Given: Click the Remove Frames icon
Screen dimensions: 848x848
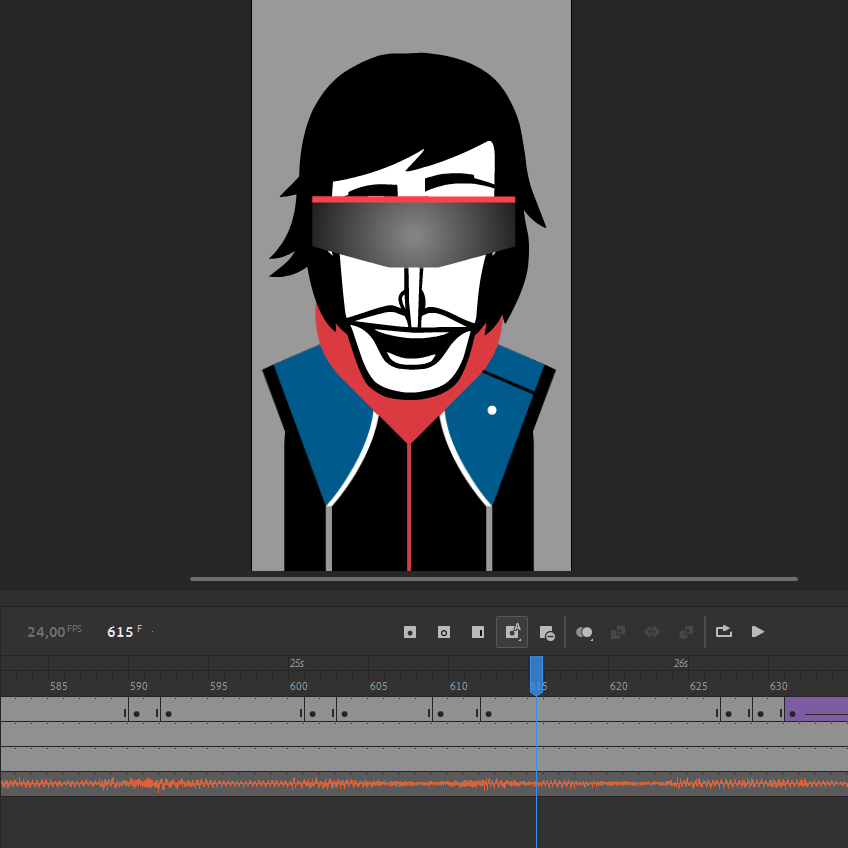Looking at the screenshot, I should point(546,632).
